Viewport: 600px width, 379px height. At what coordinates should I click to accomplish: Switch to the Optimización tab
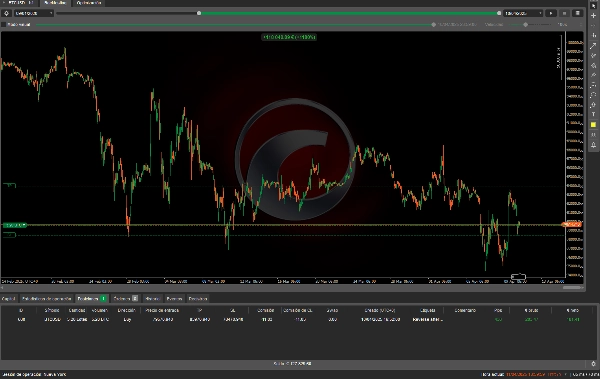point(89,3)
